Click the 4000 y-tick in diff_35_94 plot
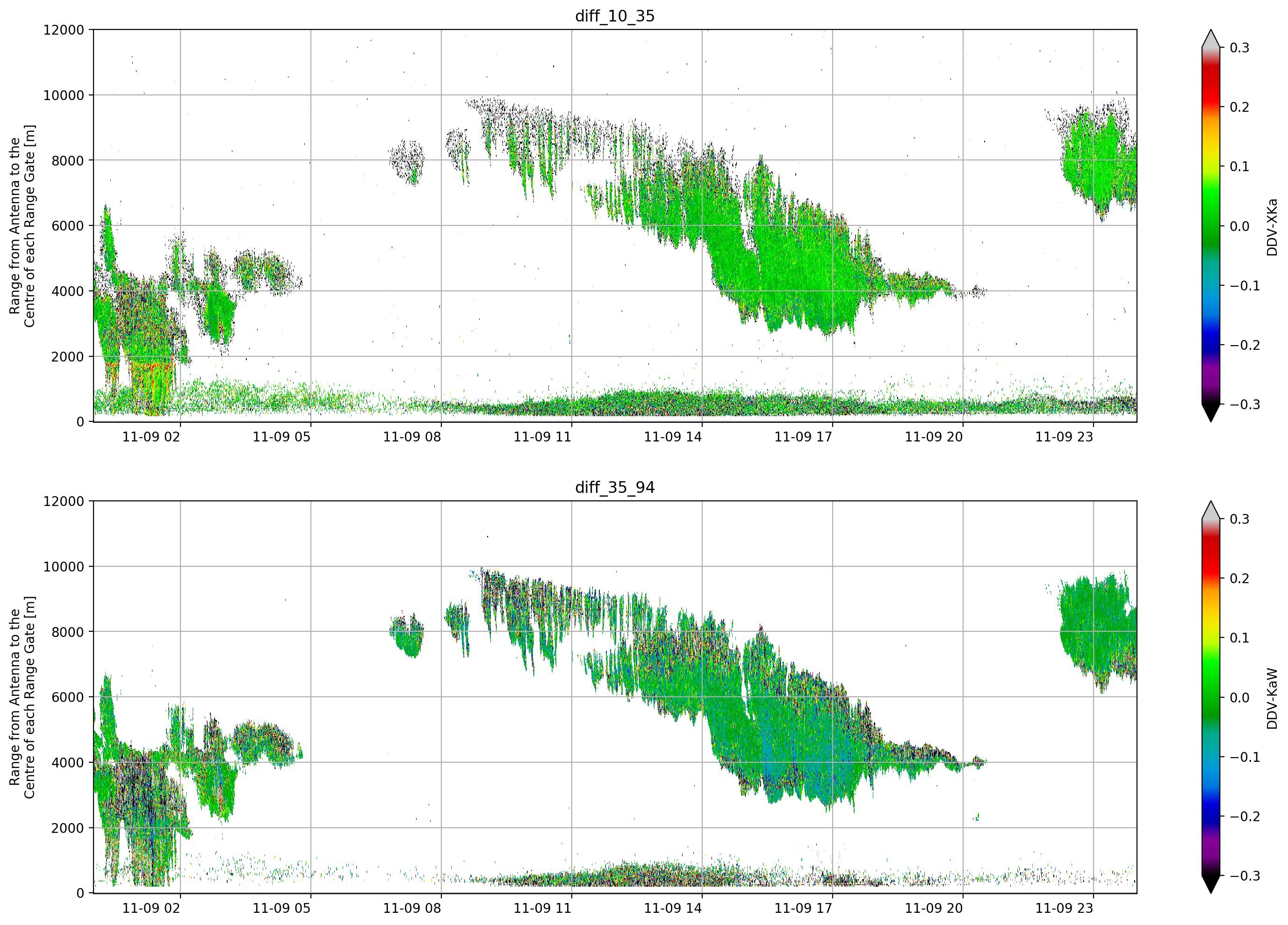Screen dimensions: 1288x925 (x=68, y=763)
